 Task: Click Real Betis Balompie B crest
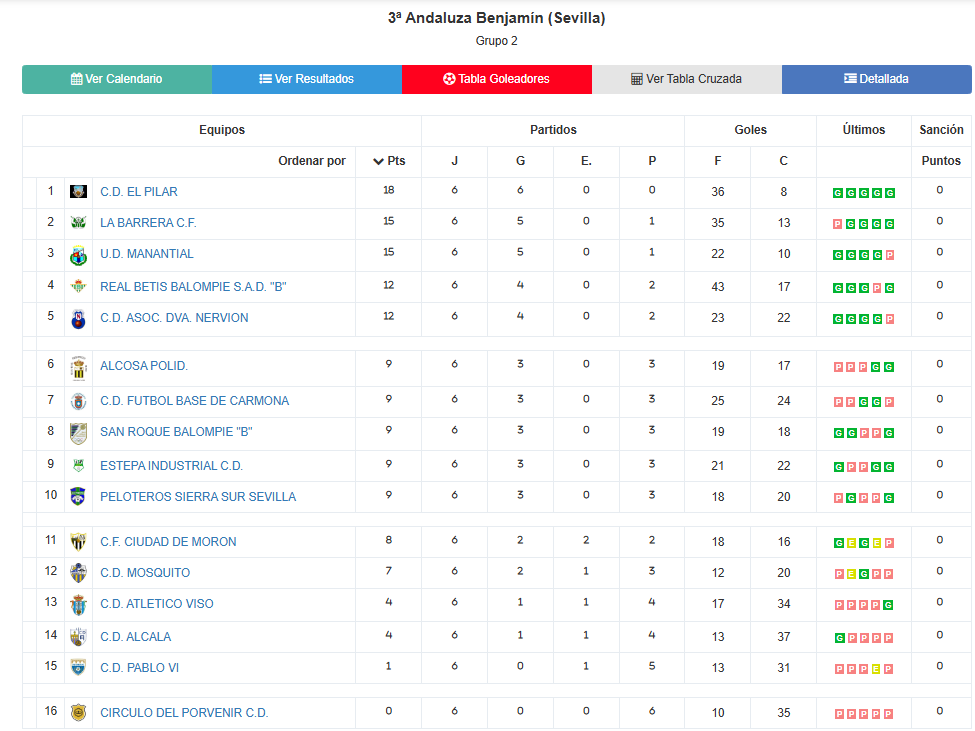(x=78, y=287)
